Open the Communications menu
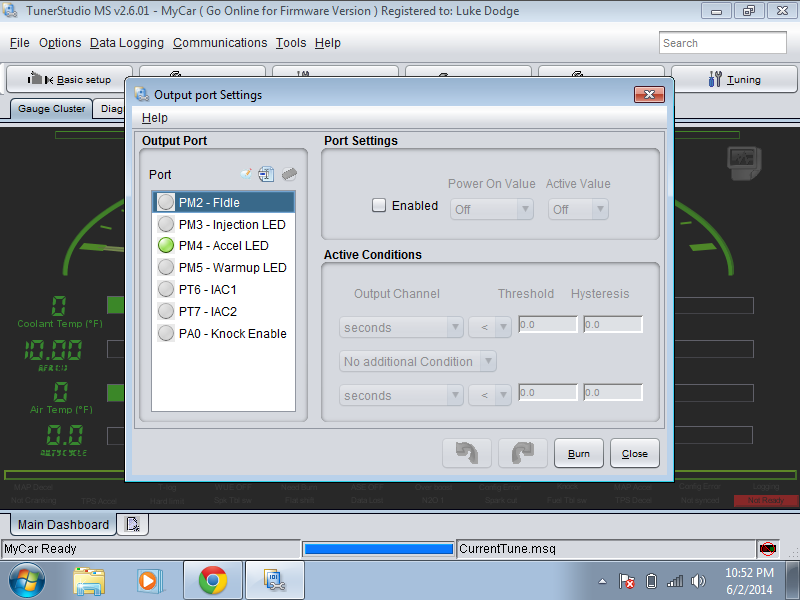Image resolution: width=800 pixels, height=600 pixels. (220, 43)
